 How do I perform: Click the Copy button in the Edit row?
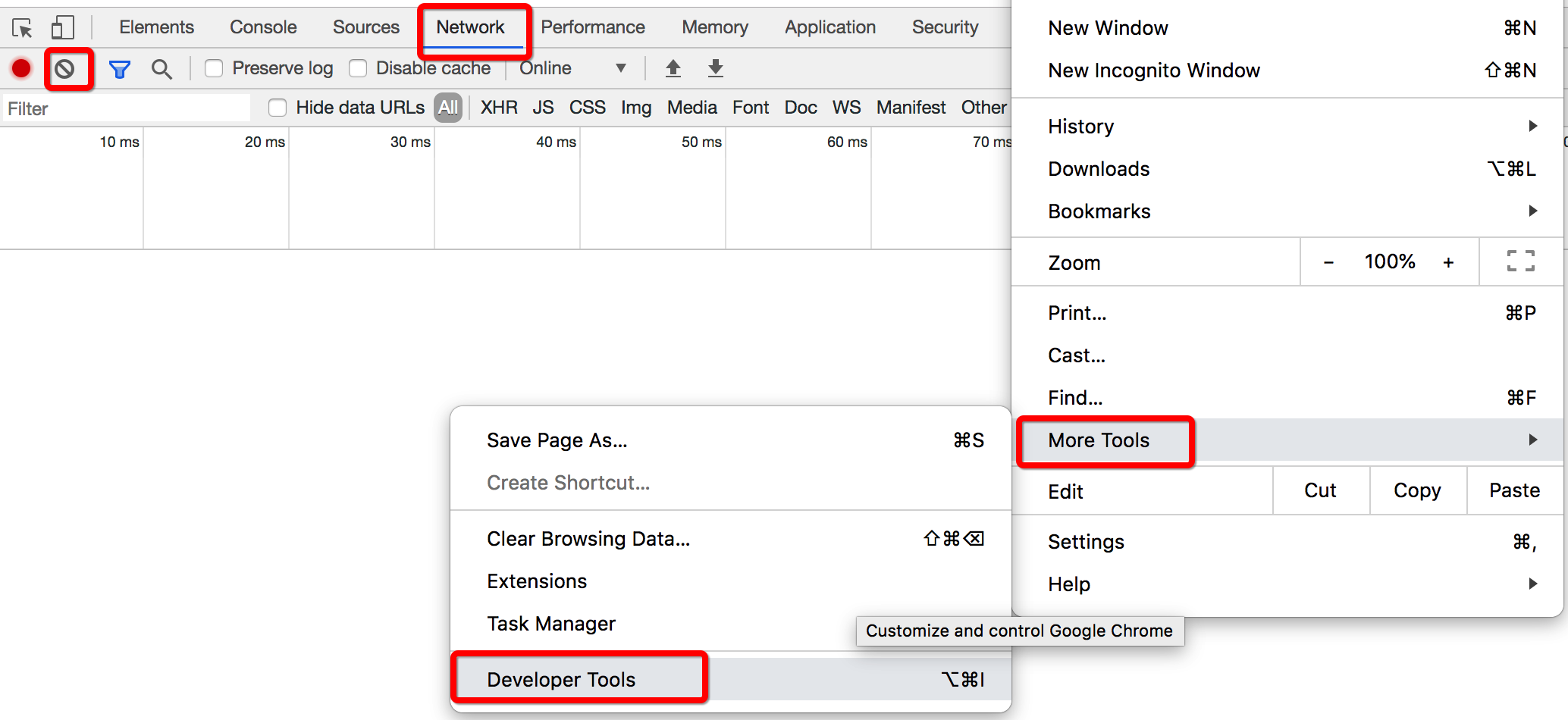(x=1417, y=490)
